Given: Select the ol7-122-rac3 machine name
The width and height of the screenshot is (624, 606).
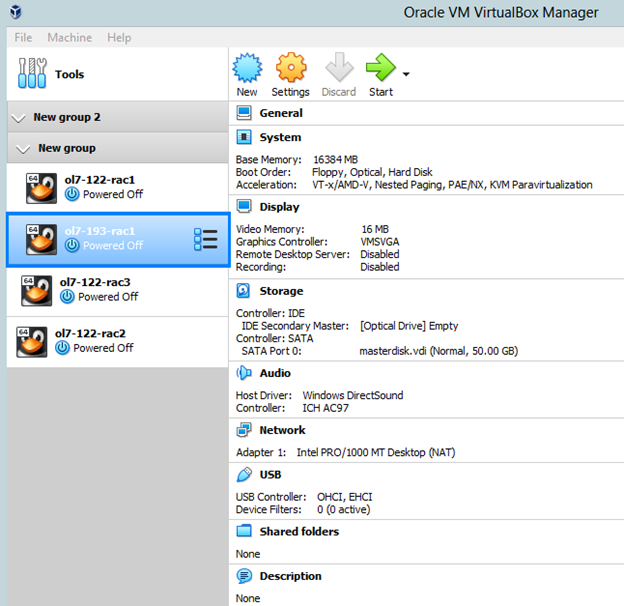Looking at the screenshot, I should click(x=95, y=283).
